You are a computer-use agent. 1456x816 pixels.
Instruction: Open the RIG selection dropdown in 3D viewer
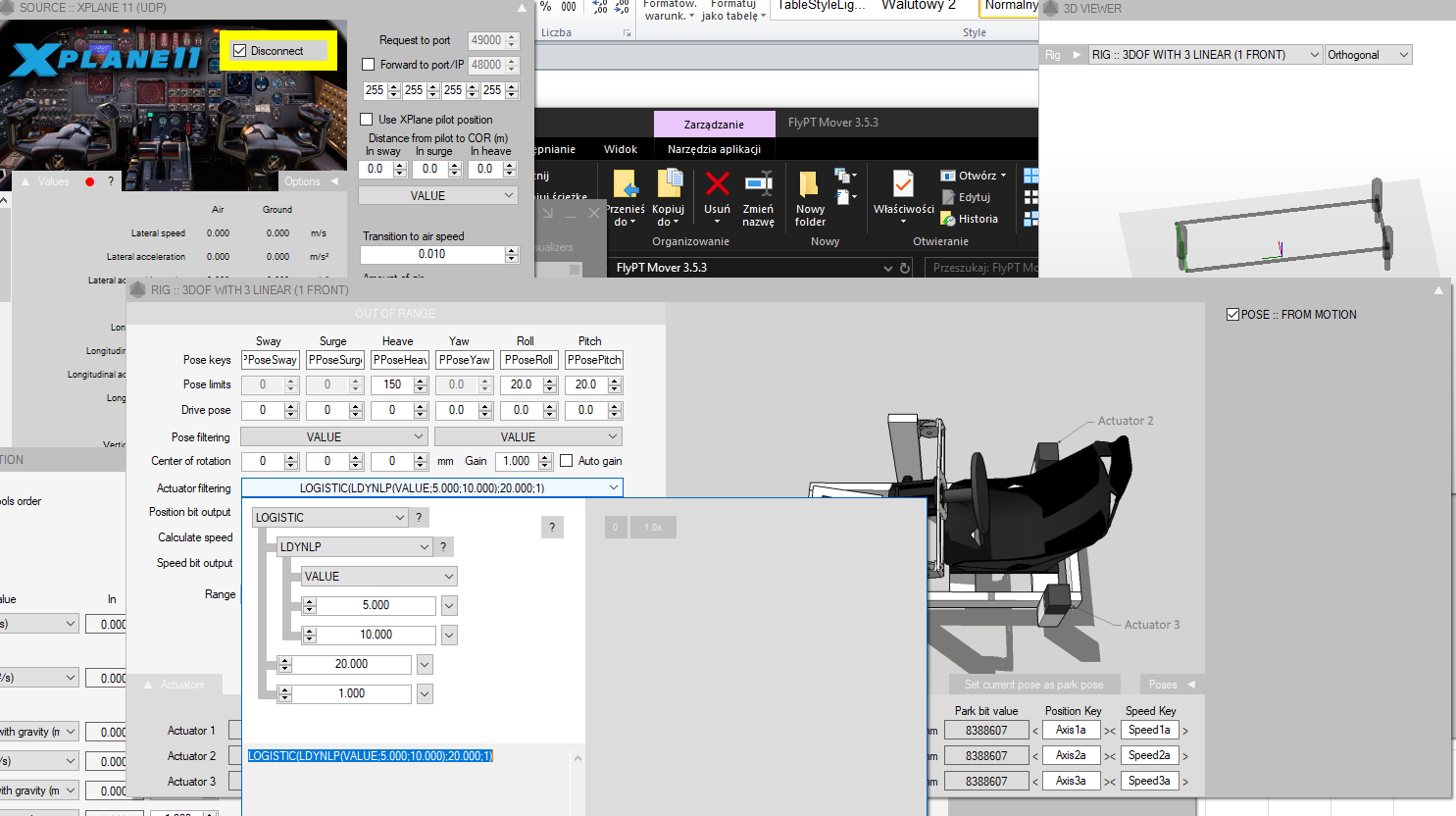[1206, 55]
